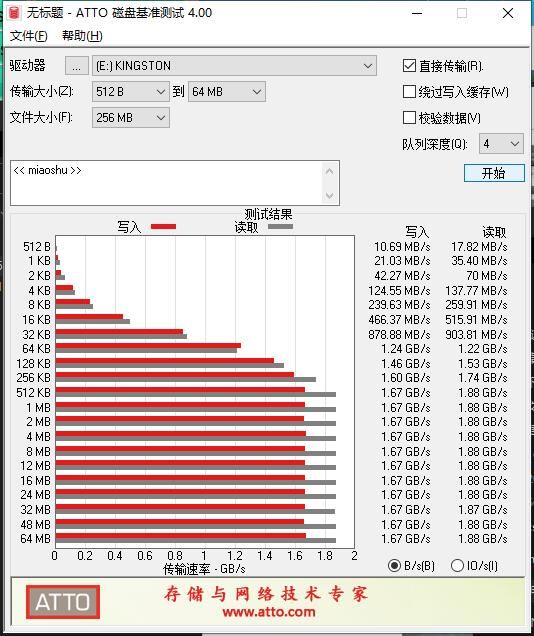
Task: Open the 帮助(H) menu
Action: pos(82,36)
